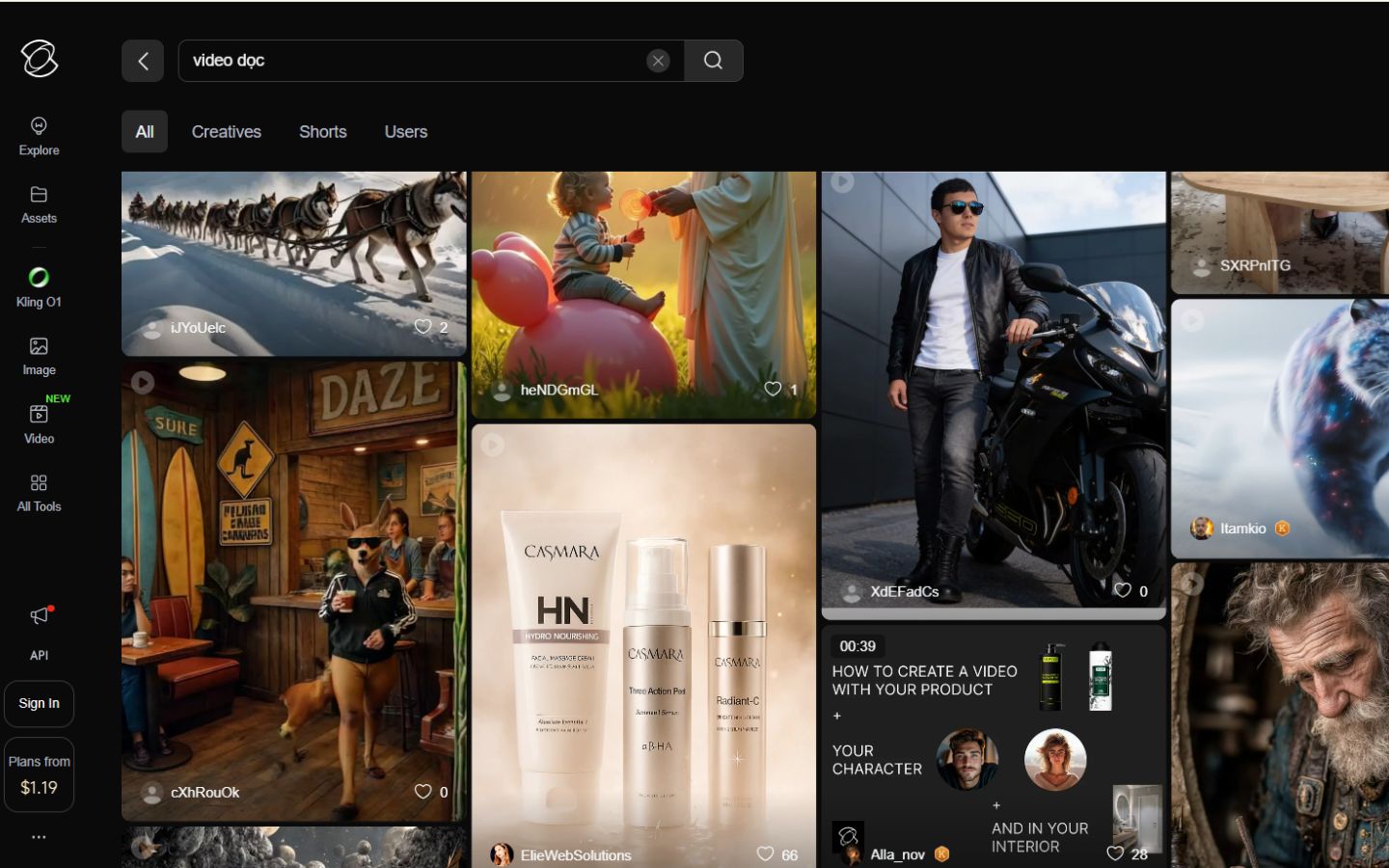The image size is (1389, 868).
Task: Open the Itamkio username link
Action: pyautogui.click(x=1243, y=529)
